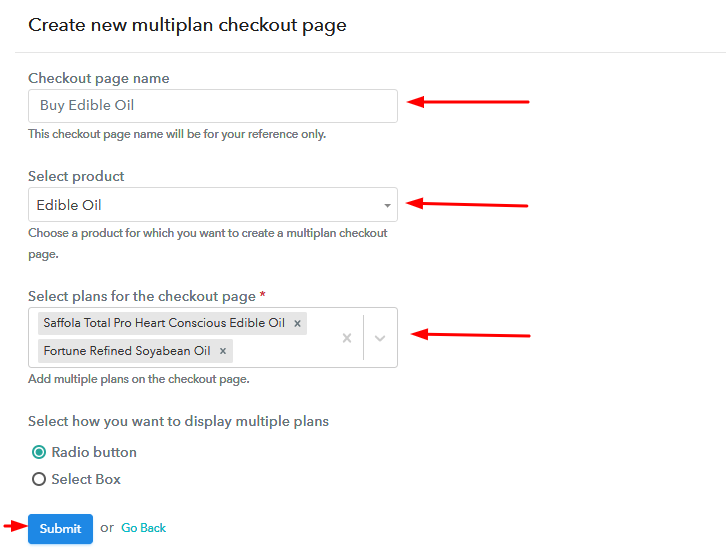Viewport: 726px width, 553px height.
Task: Click the Select product dropdown caret
Action: tap(387, 205)
